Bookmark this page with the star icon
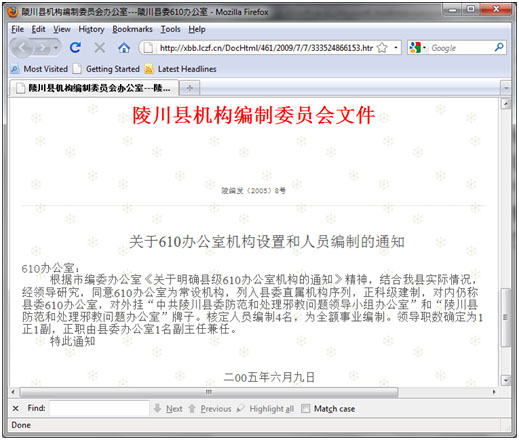The width and height of the screenshot is (519, 440). pyautogui.click(x=382, y=48)
